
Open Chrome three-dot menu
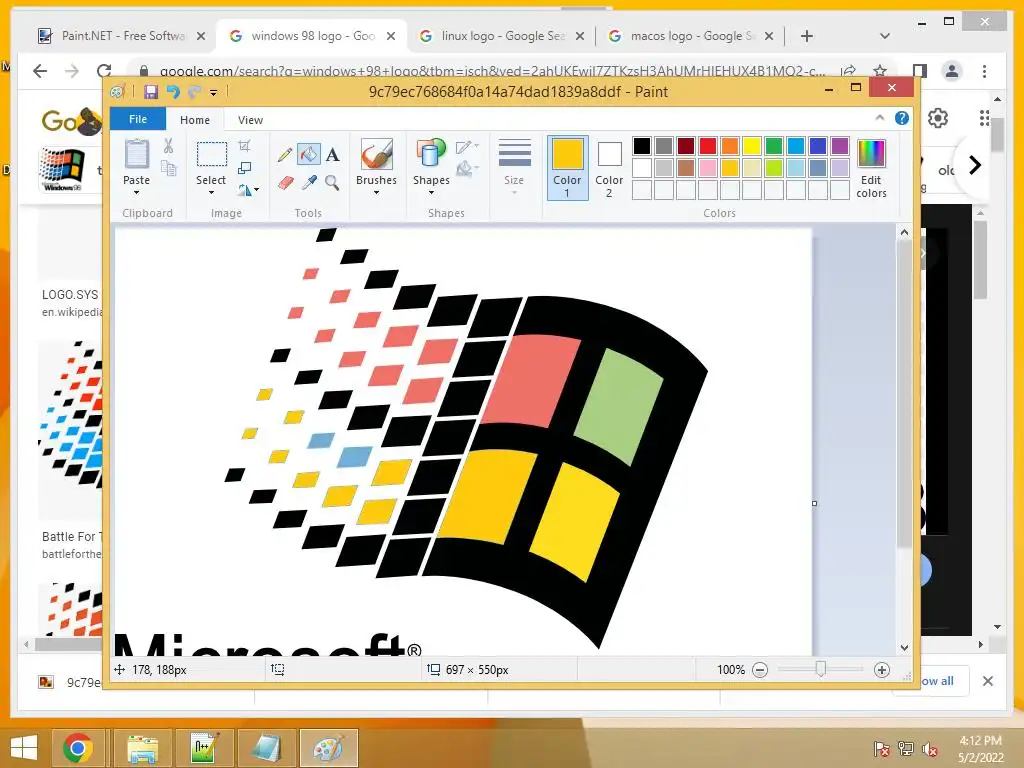(x=984, y=71)
